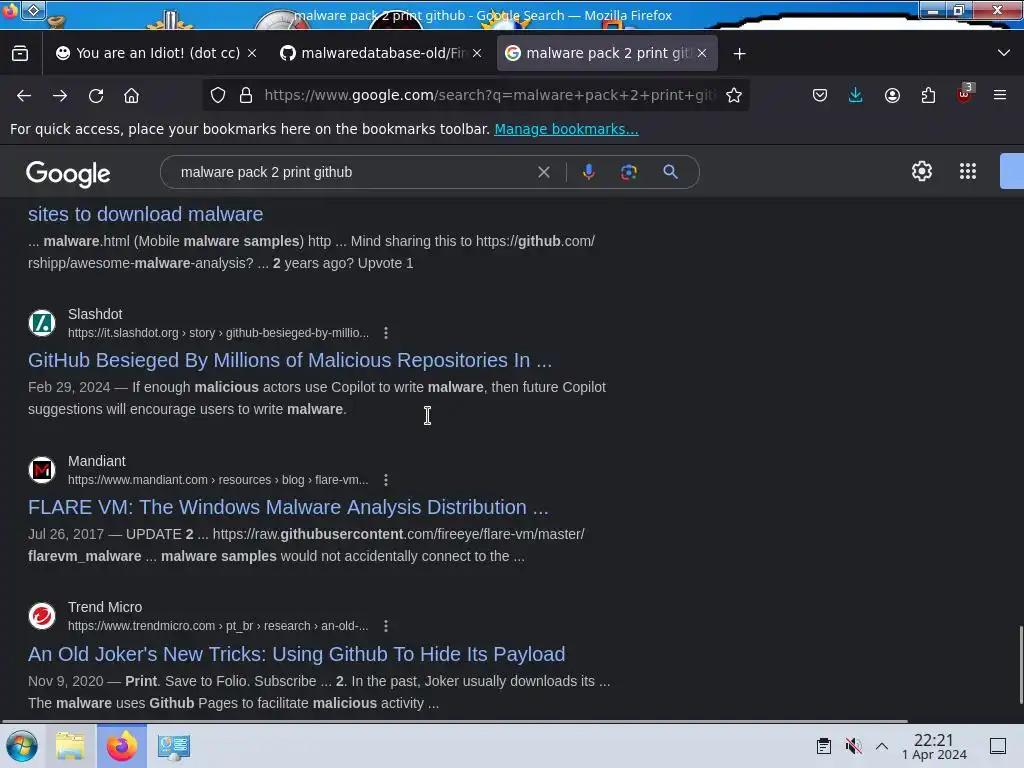This screenshot has width=1024, height=768.
Task: Close the malwaredatabase-old tab
Action: [x=477, y=54]
